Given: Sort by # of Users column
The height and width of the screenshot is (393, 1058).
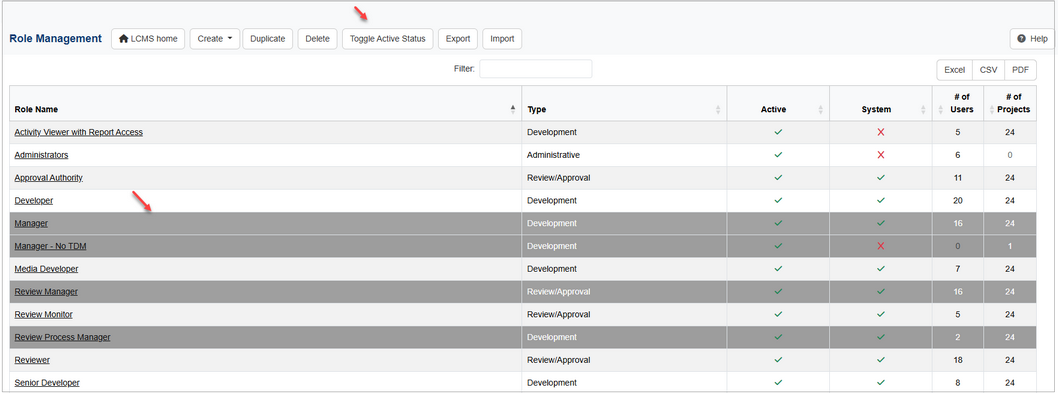Looking at the screenshot, I should pyautogui.click(x=958, y=103).
